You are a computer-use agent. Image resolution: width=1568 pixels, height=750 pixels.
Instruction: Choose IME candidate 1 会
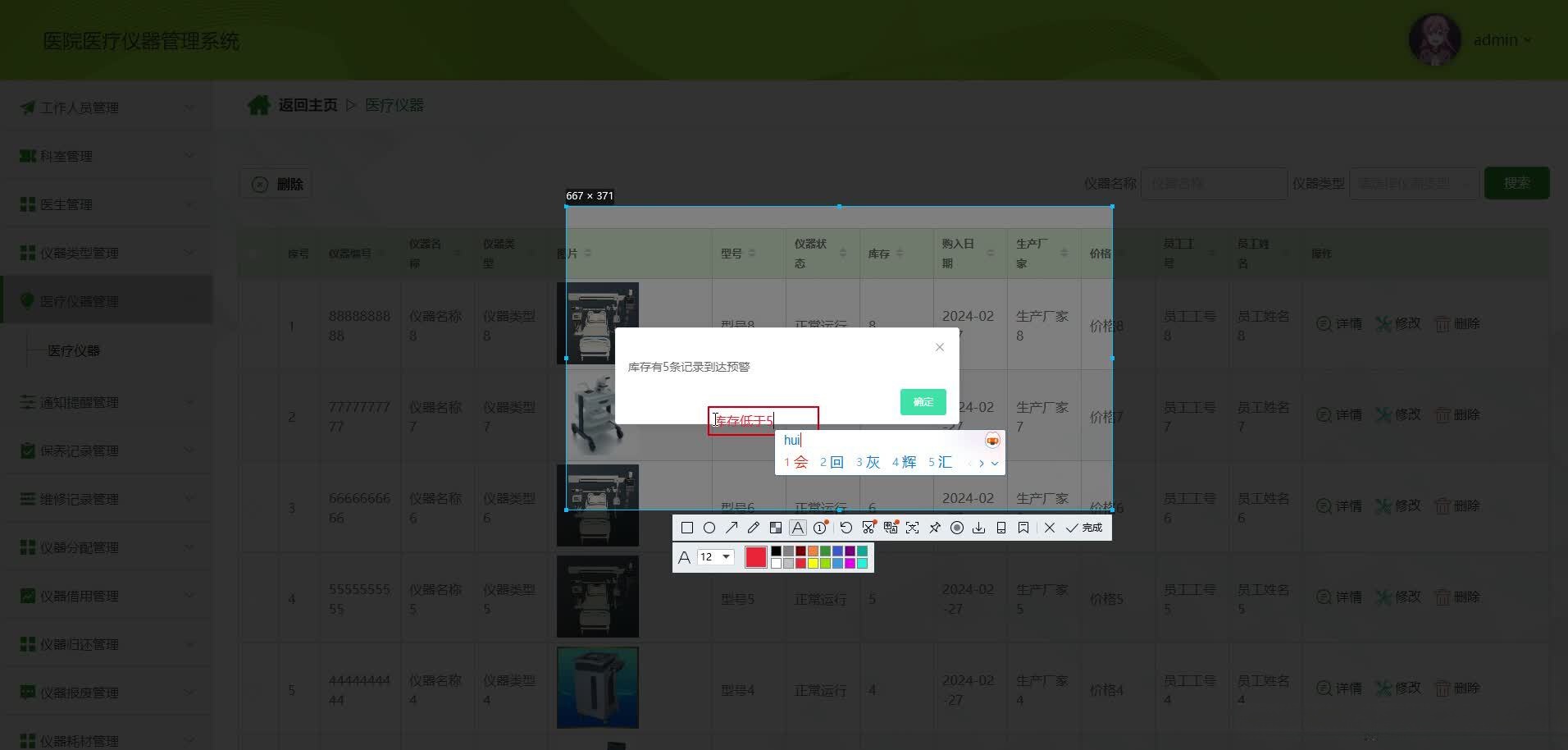795,462
